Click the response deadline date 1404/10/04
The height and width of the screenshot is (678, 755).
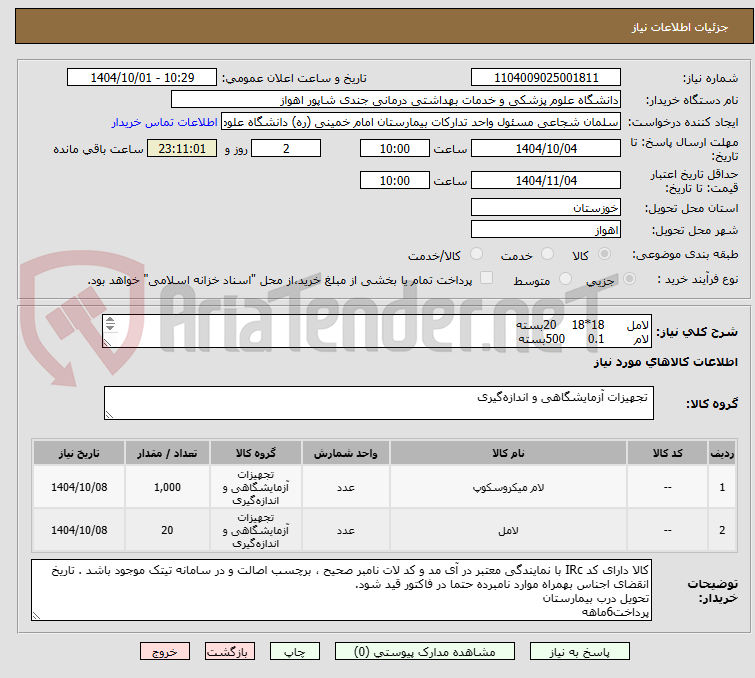tap(546, 148)
